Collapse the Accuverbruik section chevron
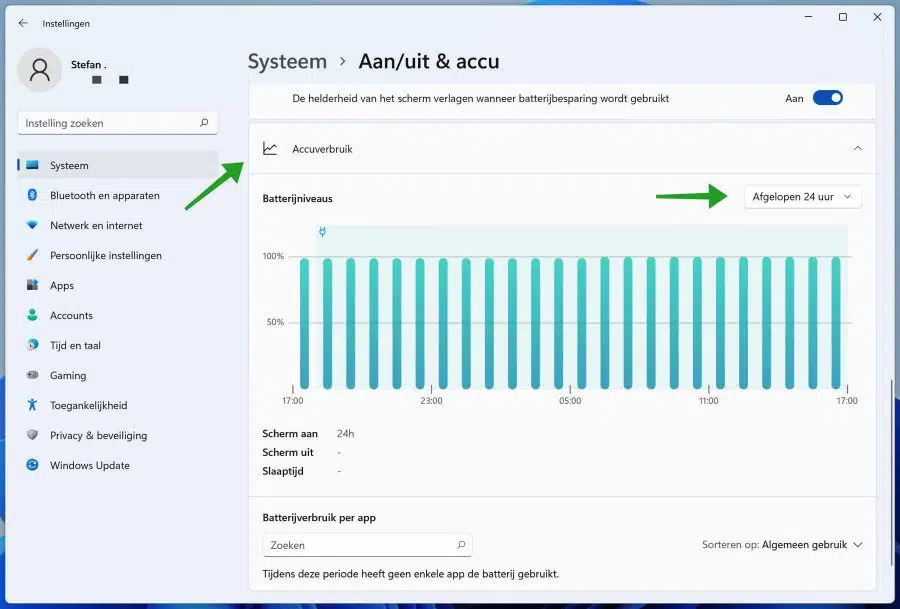The height and width of the screenshot is (609, 900). (858, 149)
